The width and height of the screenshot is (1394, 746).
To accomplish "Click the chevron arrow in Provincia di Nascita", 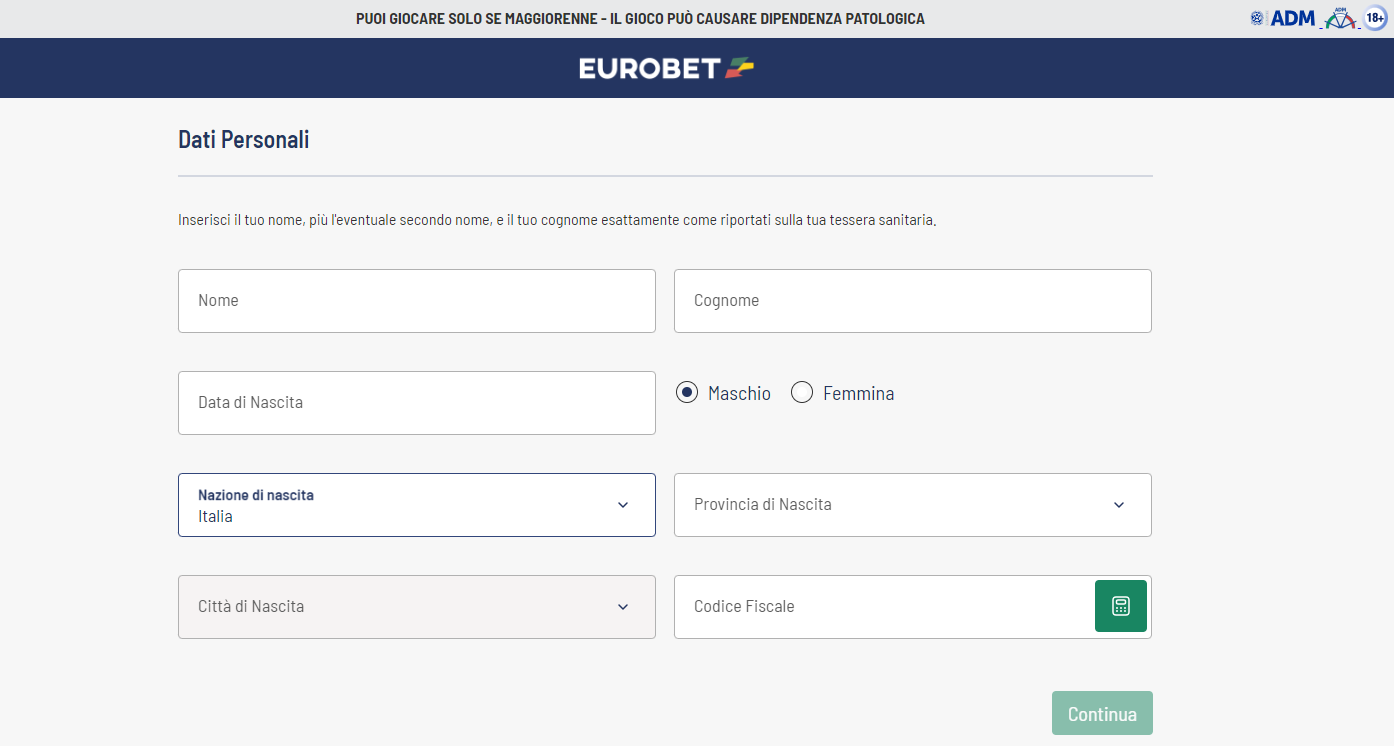I will pos(1119,505).
